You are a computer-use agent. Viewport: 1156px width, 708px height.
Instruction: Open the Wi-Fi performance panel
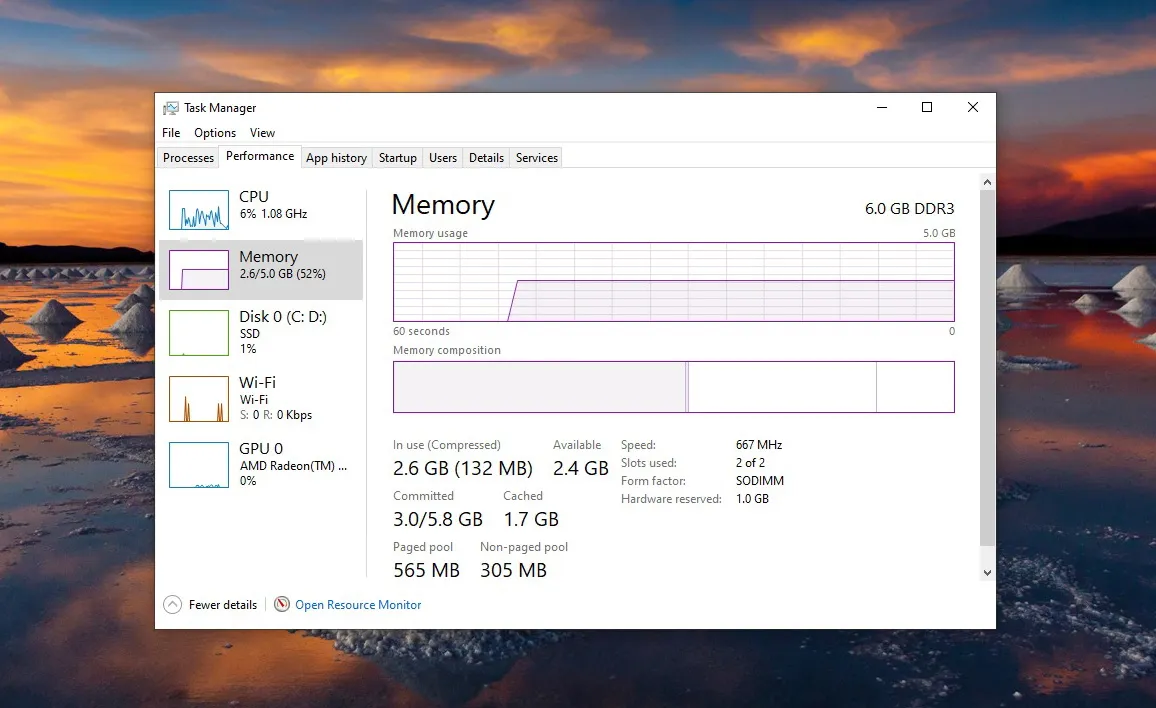click(x=260, y=398)
